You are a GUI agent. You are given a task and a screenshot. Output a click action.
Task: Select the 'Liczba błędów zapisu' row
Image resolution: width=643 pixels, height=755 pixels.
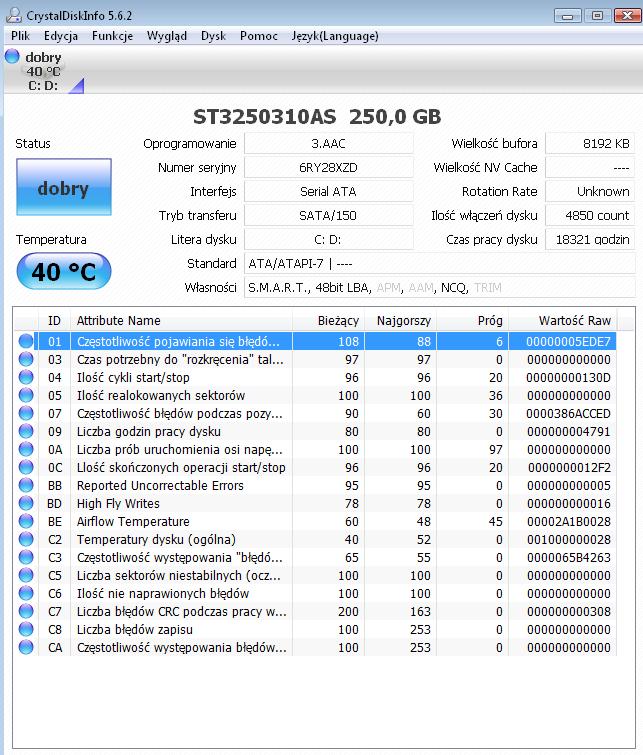pos(315,629)
